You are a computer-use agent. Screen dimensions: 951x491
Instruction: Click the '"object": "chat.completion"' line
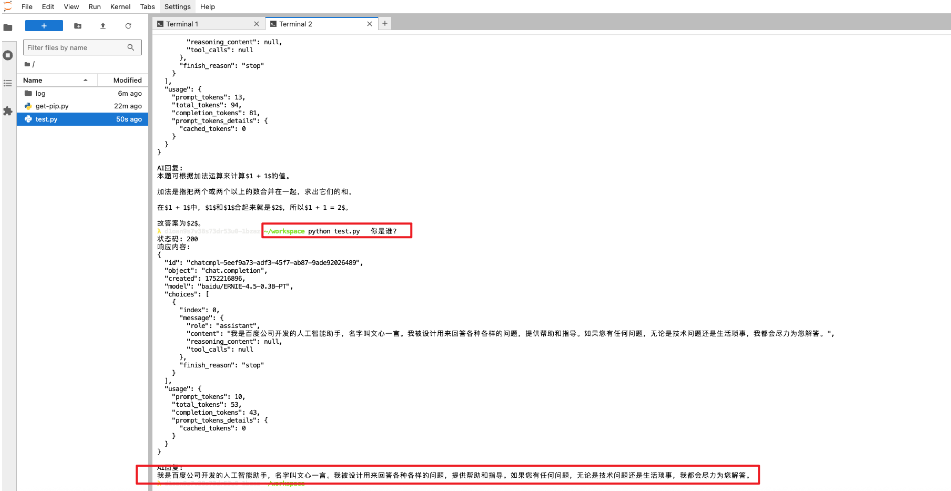[215, 270]
